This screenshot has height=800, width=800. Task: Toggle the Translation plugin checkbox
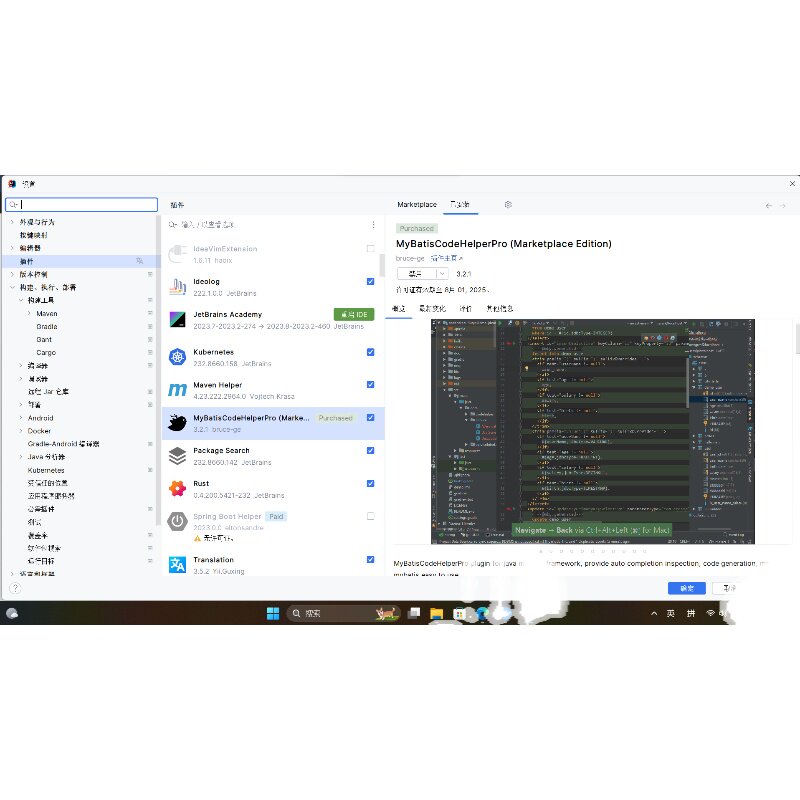tap(370, 559)
